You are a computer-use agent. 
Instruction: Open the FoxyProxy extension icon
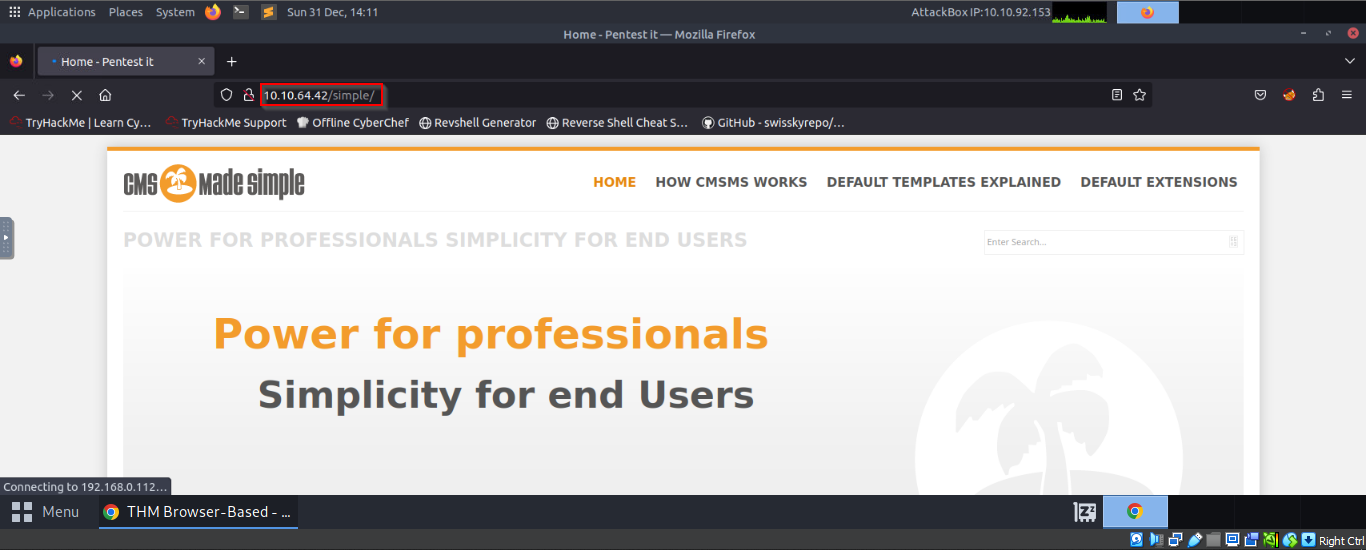click(1290, 95)
